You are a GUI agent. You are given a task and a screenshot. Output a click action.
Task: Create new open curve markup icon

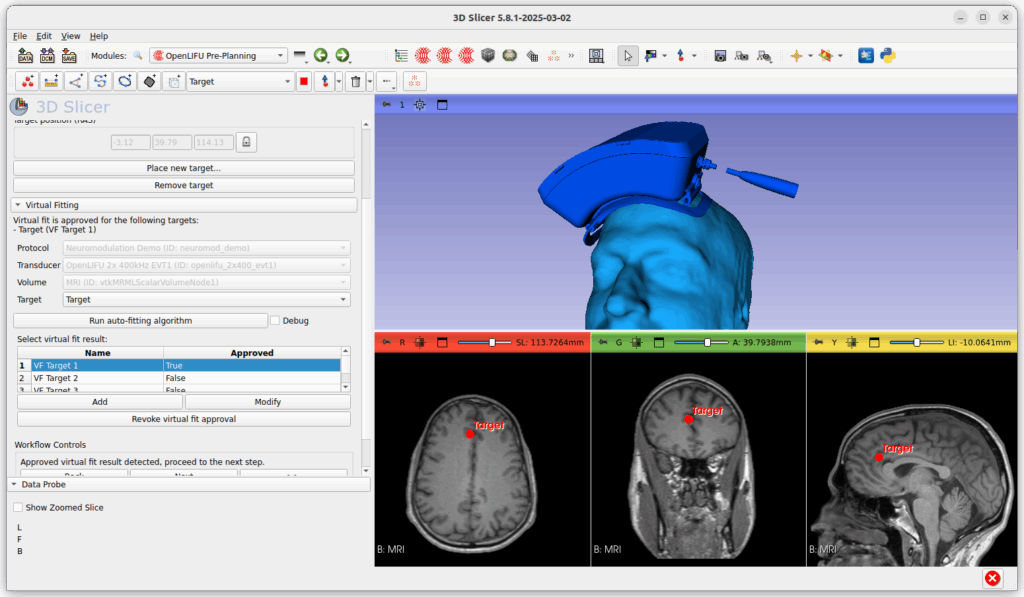[x=100, y=82]
